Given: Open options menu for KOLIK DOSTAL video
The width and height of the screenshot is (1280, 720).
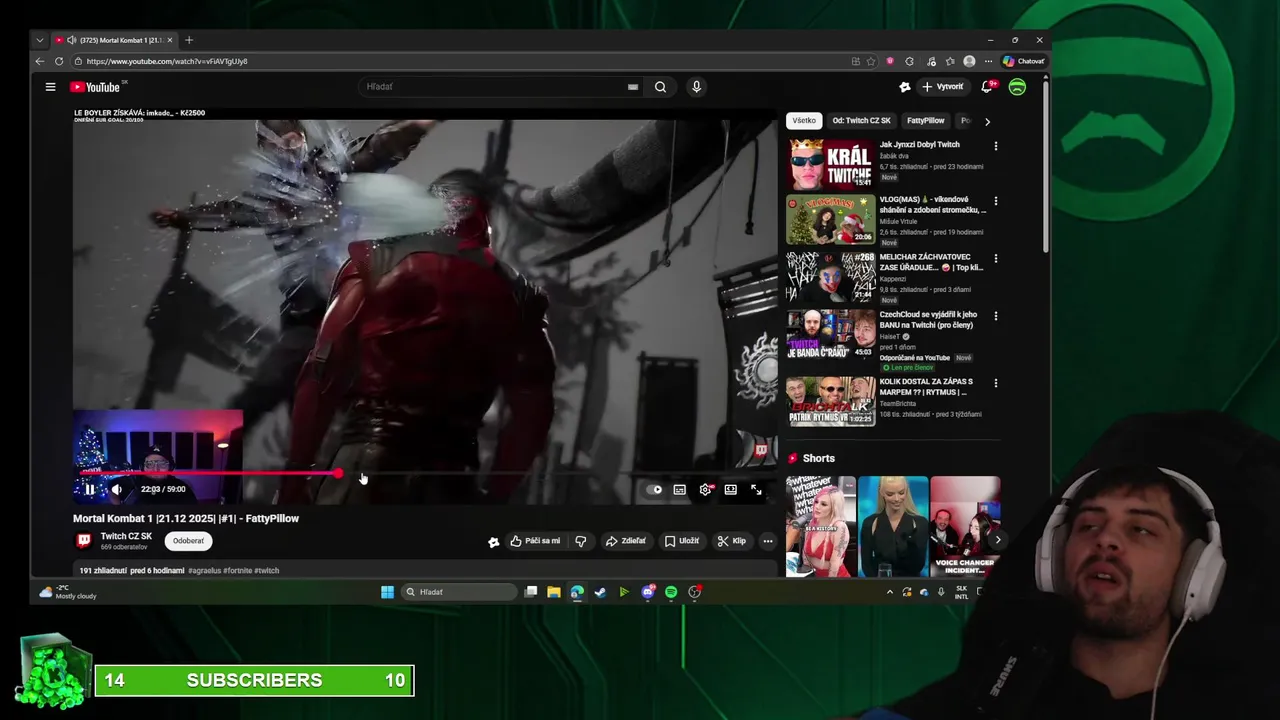Looking at the screenshot, I should coord(995,383).
